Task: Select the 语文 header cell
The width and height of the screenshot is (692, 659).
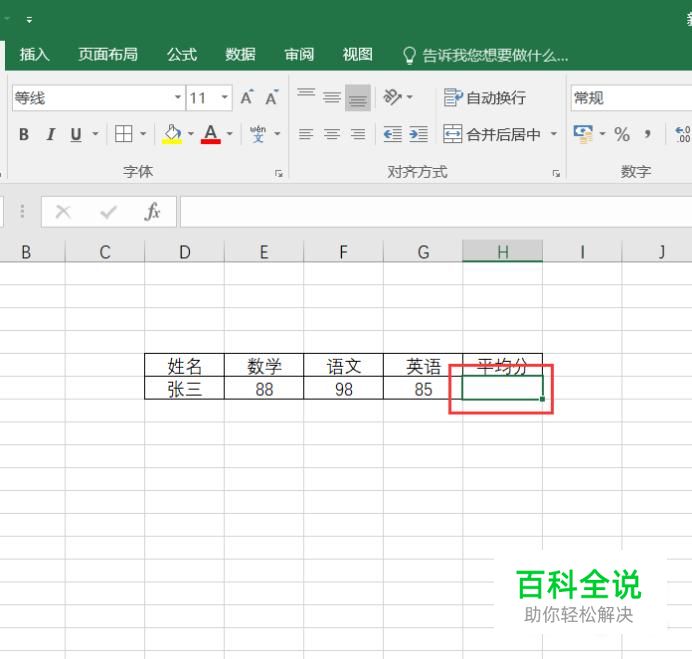Action: 343,365
